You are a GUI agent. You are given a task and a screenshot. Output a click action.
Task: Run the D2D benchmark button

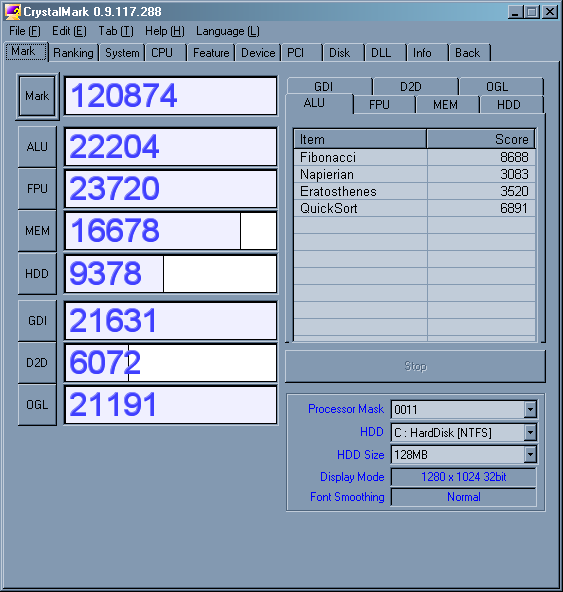pyautogui.click(x=37, y=363)
